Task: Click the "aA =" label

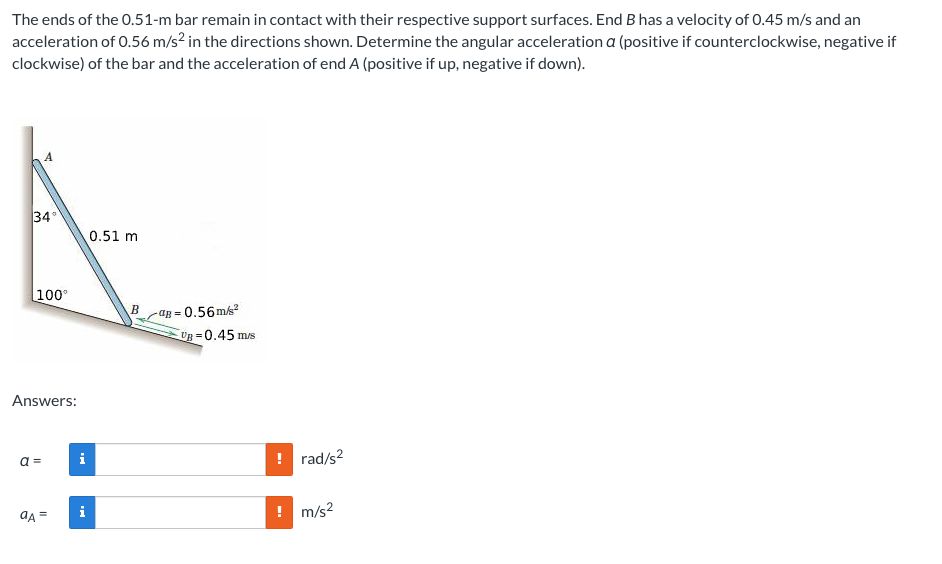Action: tap(31, 514)
